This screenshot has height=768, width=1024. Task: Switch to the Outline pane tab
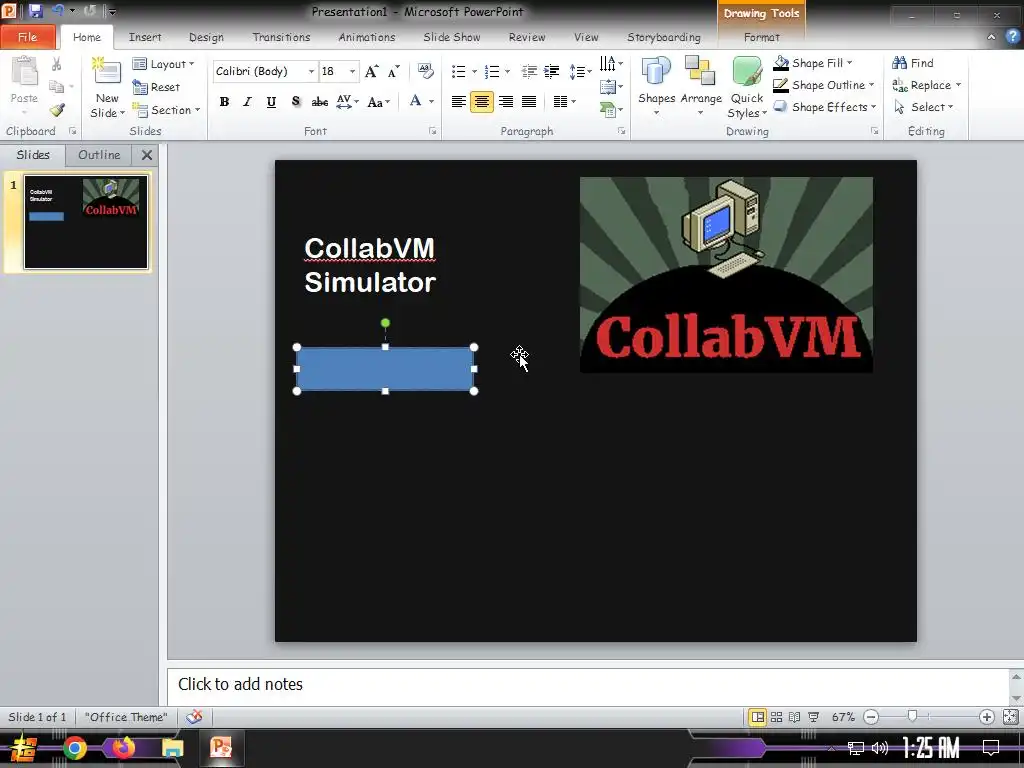pos(99,155)
